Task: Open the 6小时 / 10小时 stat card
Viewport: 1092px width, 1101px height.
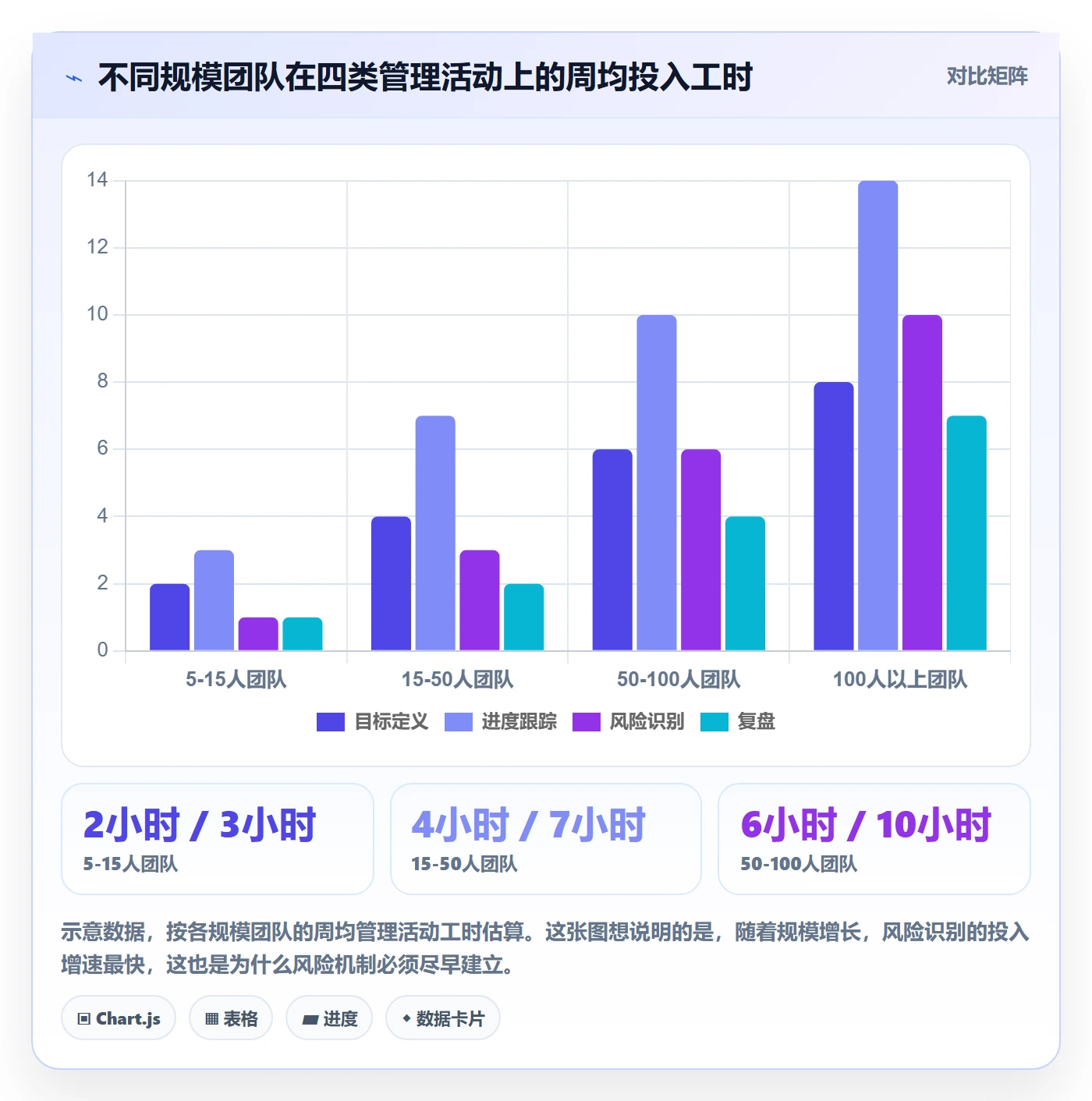Action: pos(874,839)
